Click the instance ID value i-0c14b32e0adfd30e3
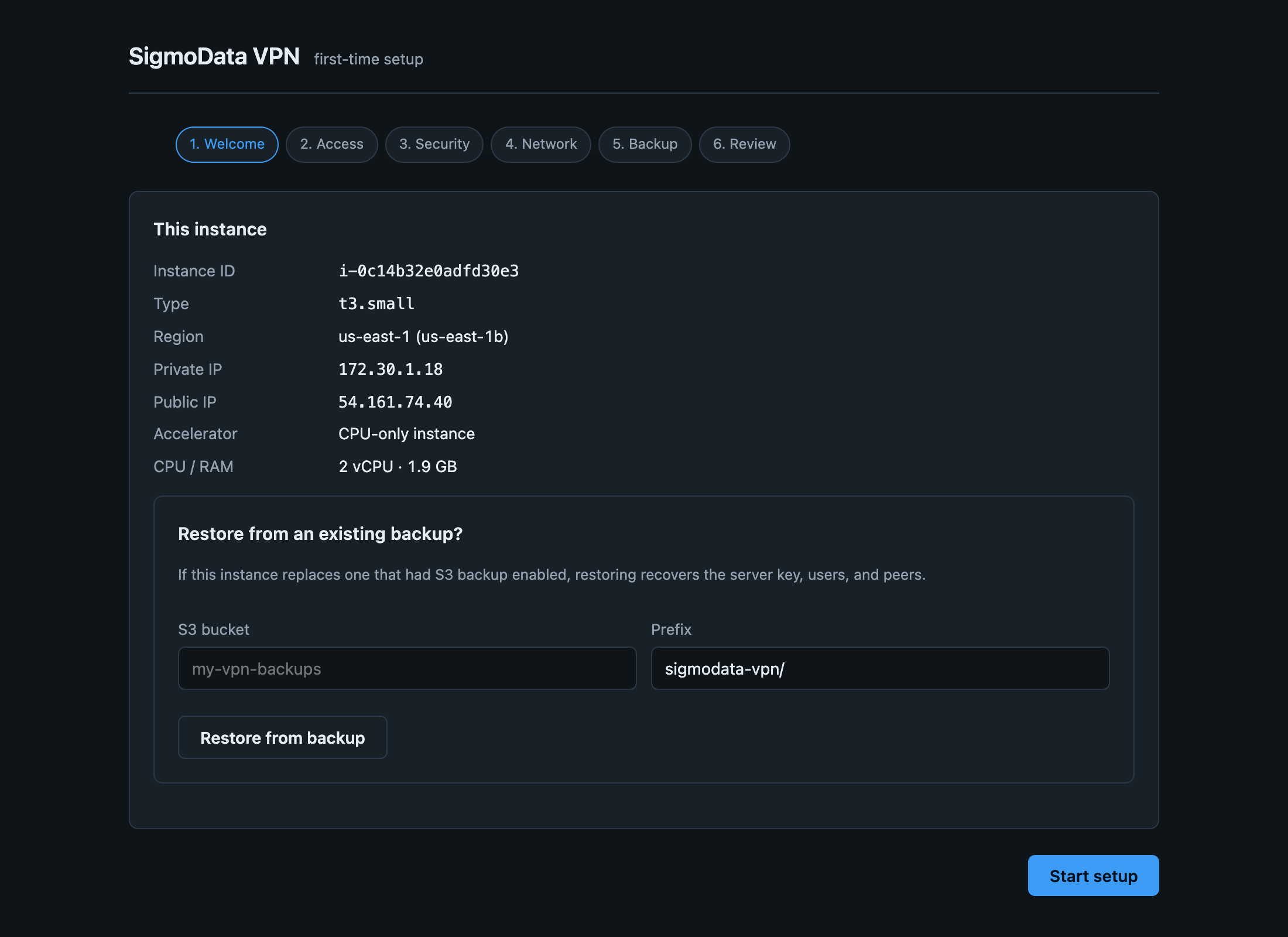This screenshot has width=1288, height=937. click(x=429, y=271)
